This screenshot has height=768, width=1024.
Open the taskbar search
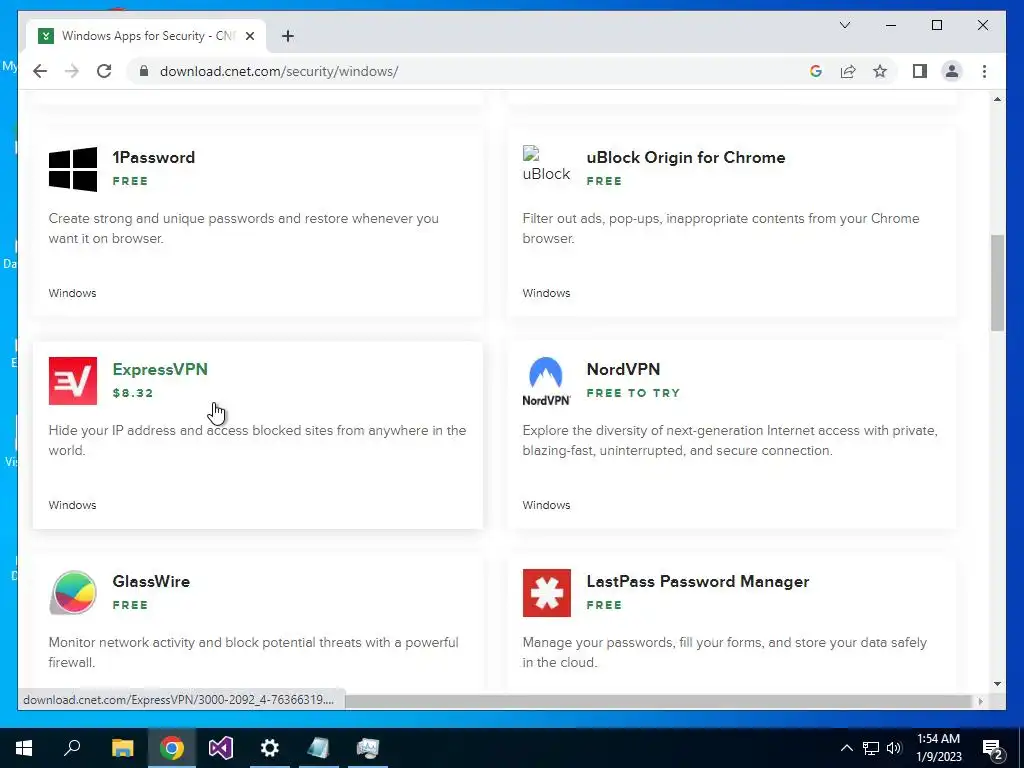(x=72, y=748)
